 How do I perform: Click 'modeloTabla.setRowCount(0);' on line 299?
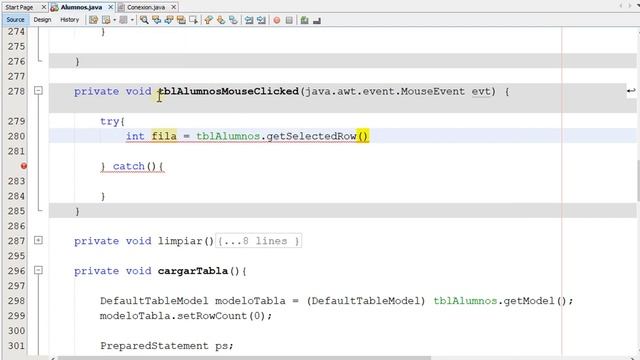(x=186, y=316)
